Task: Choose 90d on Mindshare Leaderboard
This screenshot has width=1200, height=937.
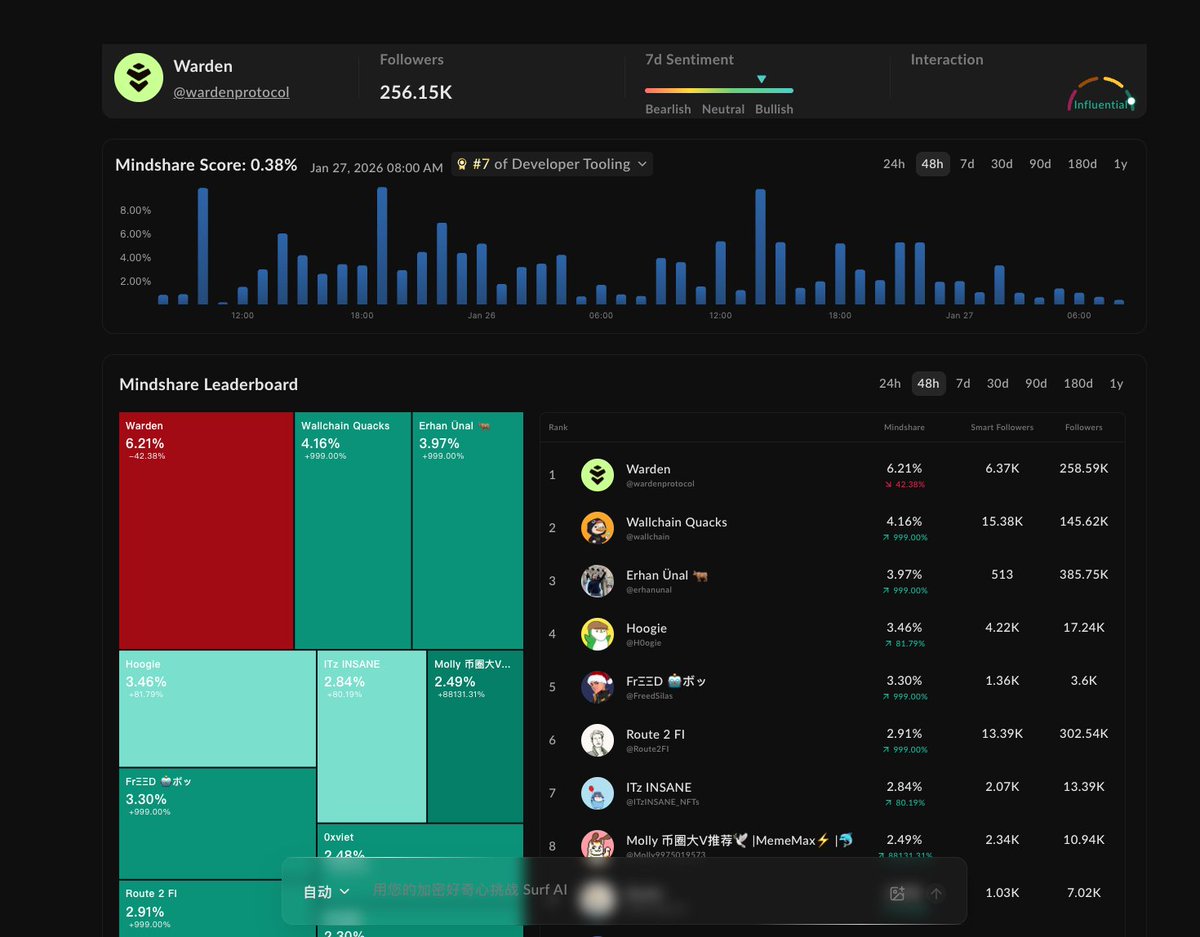Action: (1036, 383)
